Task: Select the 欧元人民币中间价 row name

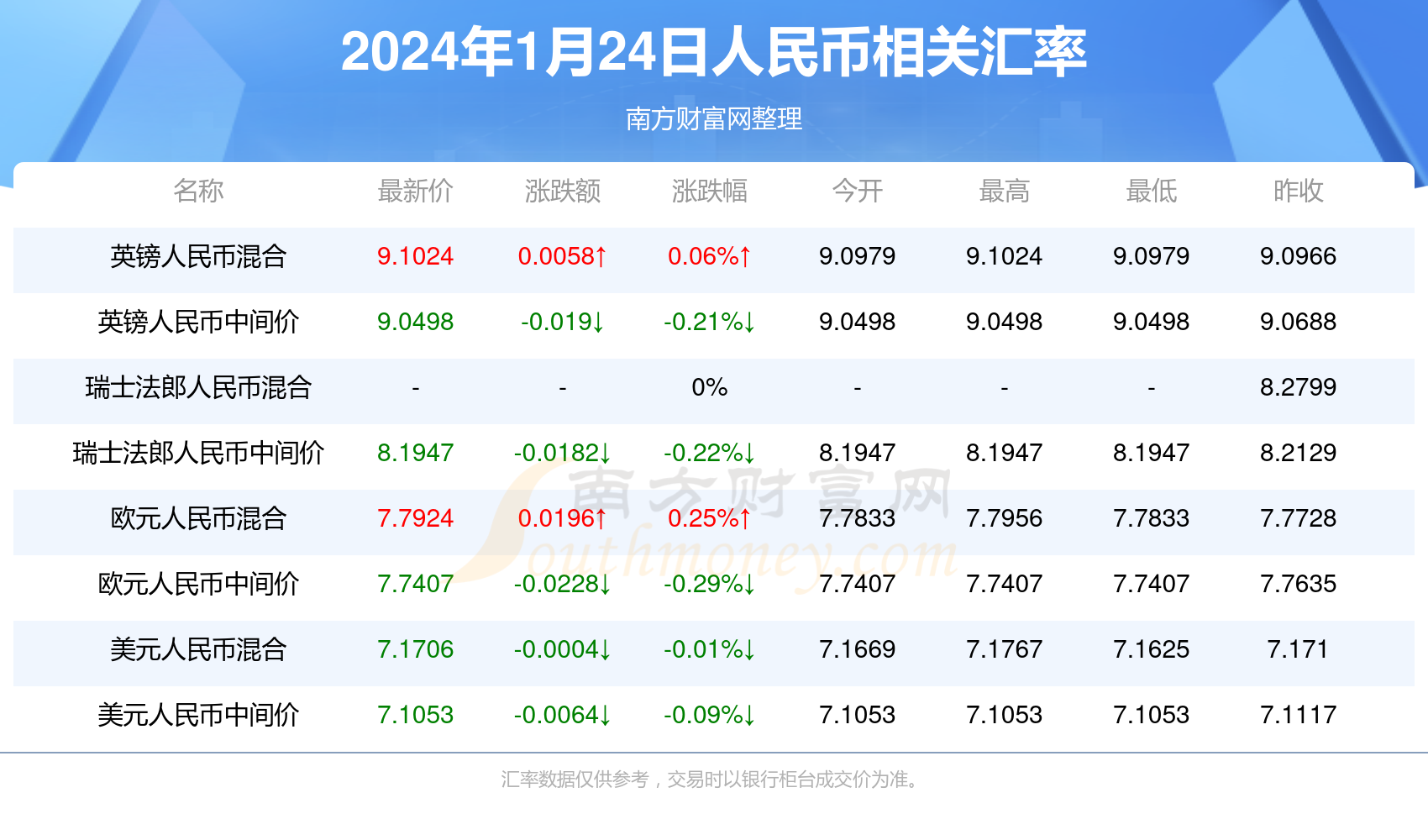Action: point(198,584)
